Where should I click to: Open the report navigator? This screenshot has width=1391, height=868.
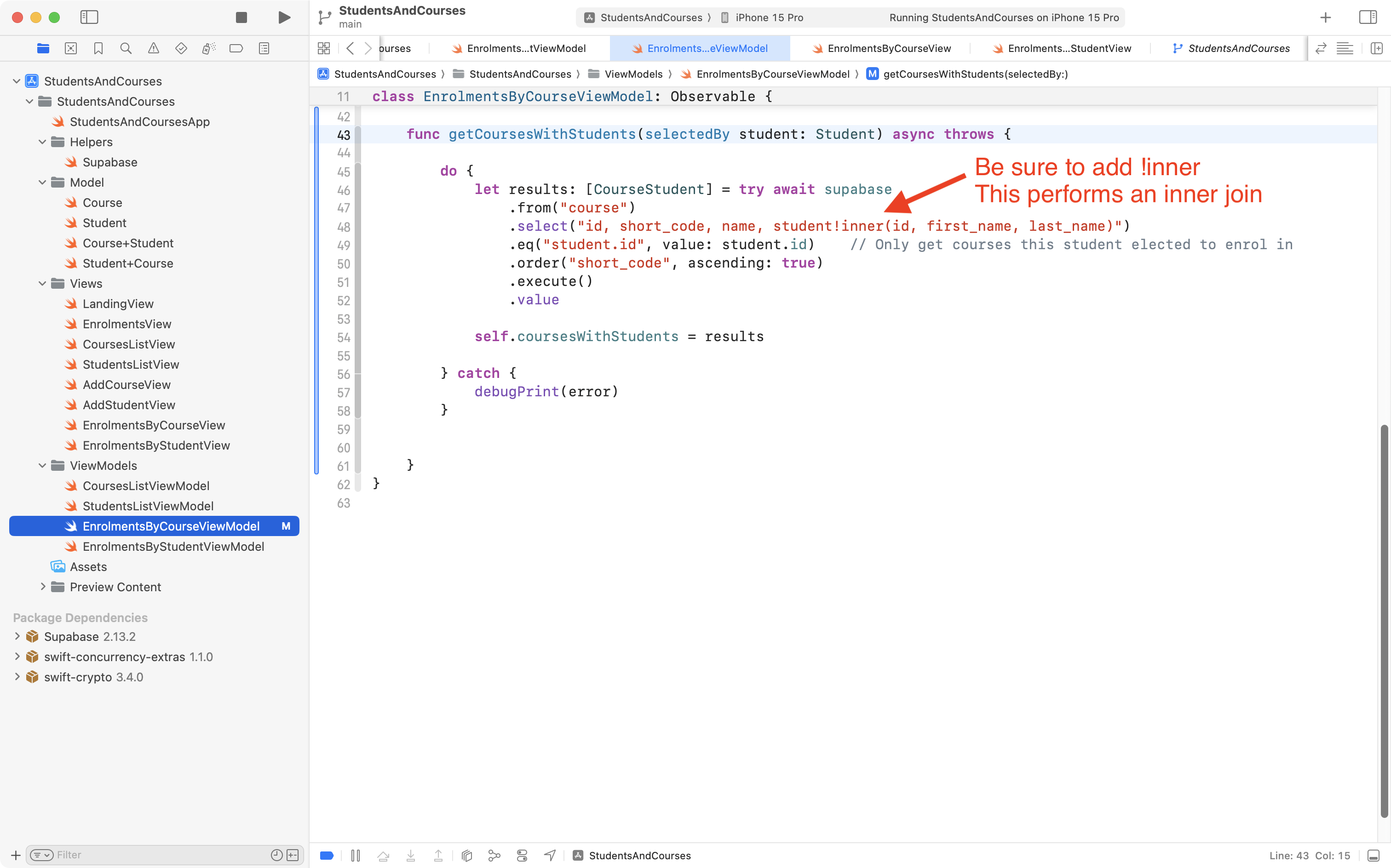(264, 48)
